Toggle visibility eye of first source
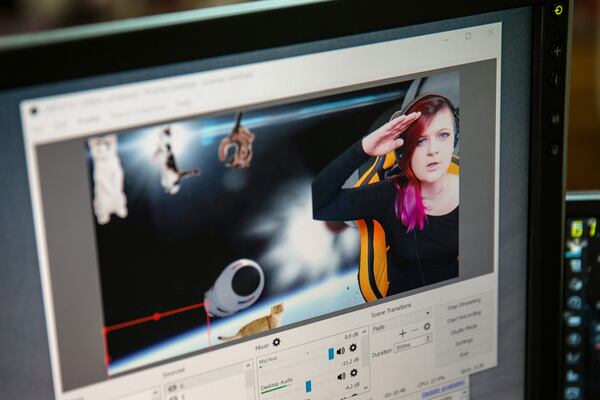Viewport: 600px width, 400px height. [171, 387]
